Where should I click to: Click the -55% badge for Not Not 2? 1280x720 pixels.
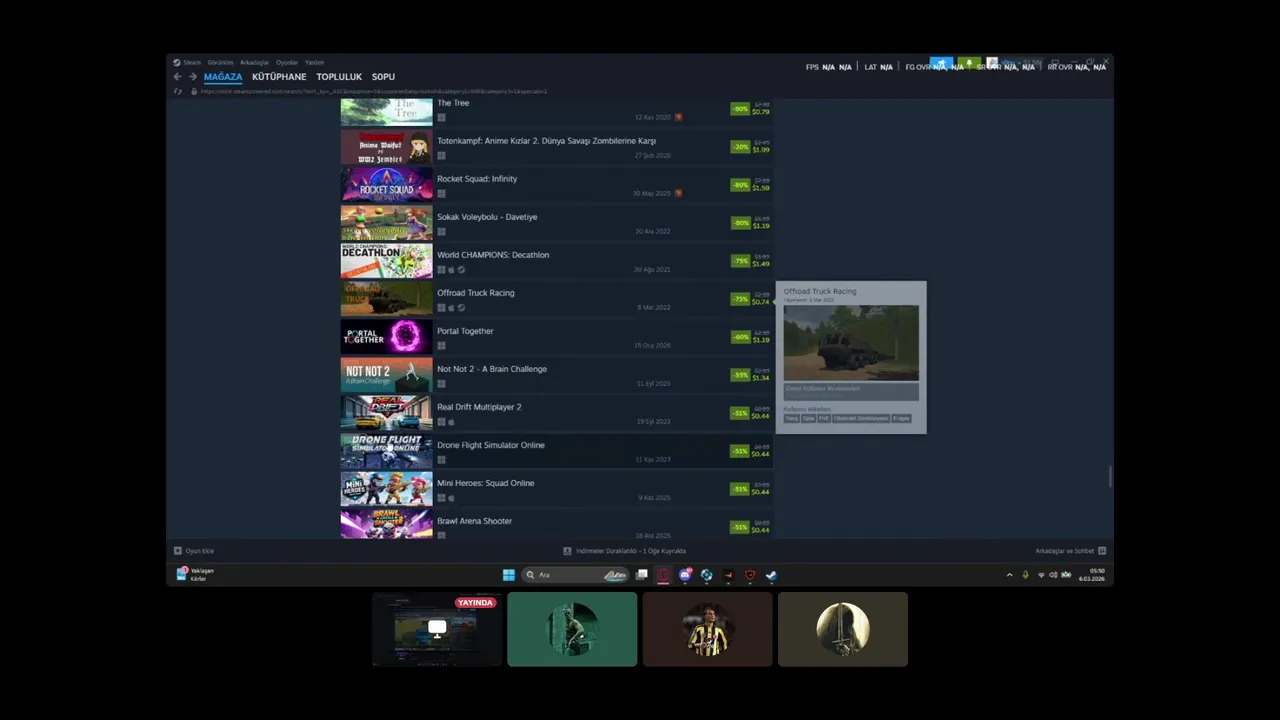[740, 375]
